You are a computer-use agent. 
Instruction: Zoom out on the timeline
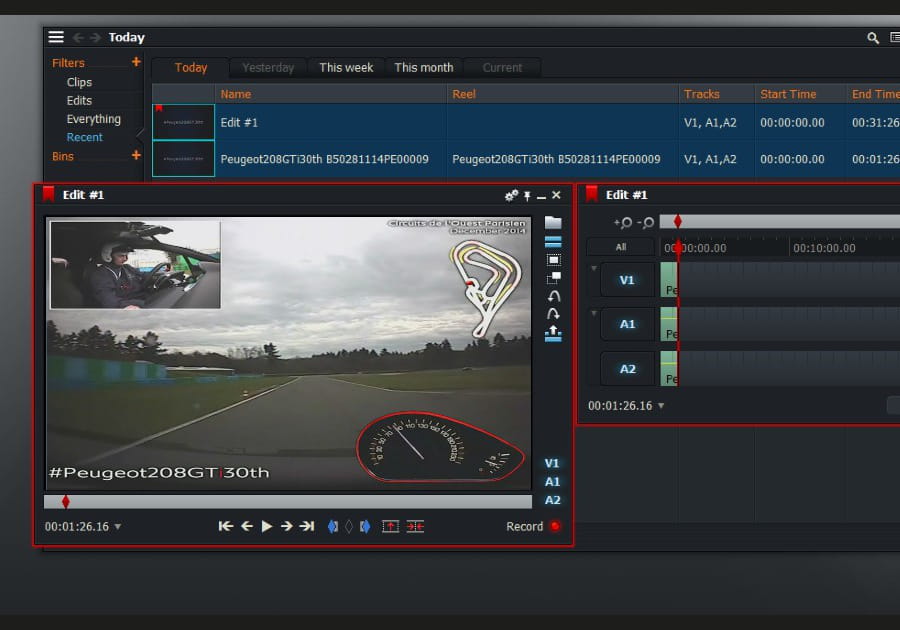point(645,223)
